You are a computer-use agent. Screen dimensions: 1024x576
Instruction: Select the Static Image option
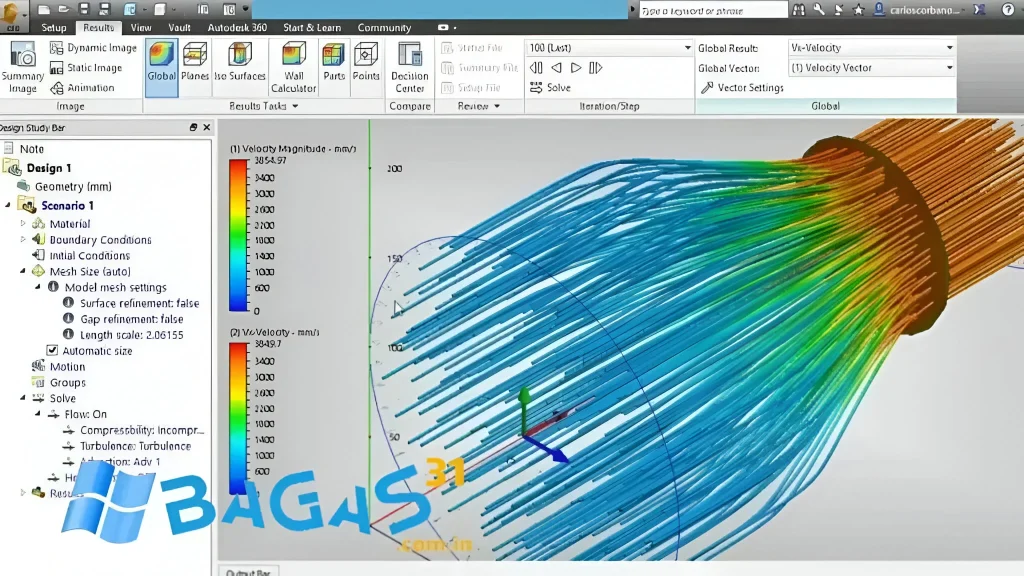click(x=86, y=67)
